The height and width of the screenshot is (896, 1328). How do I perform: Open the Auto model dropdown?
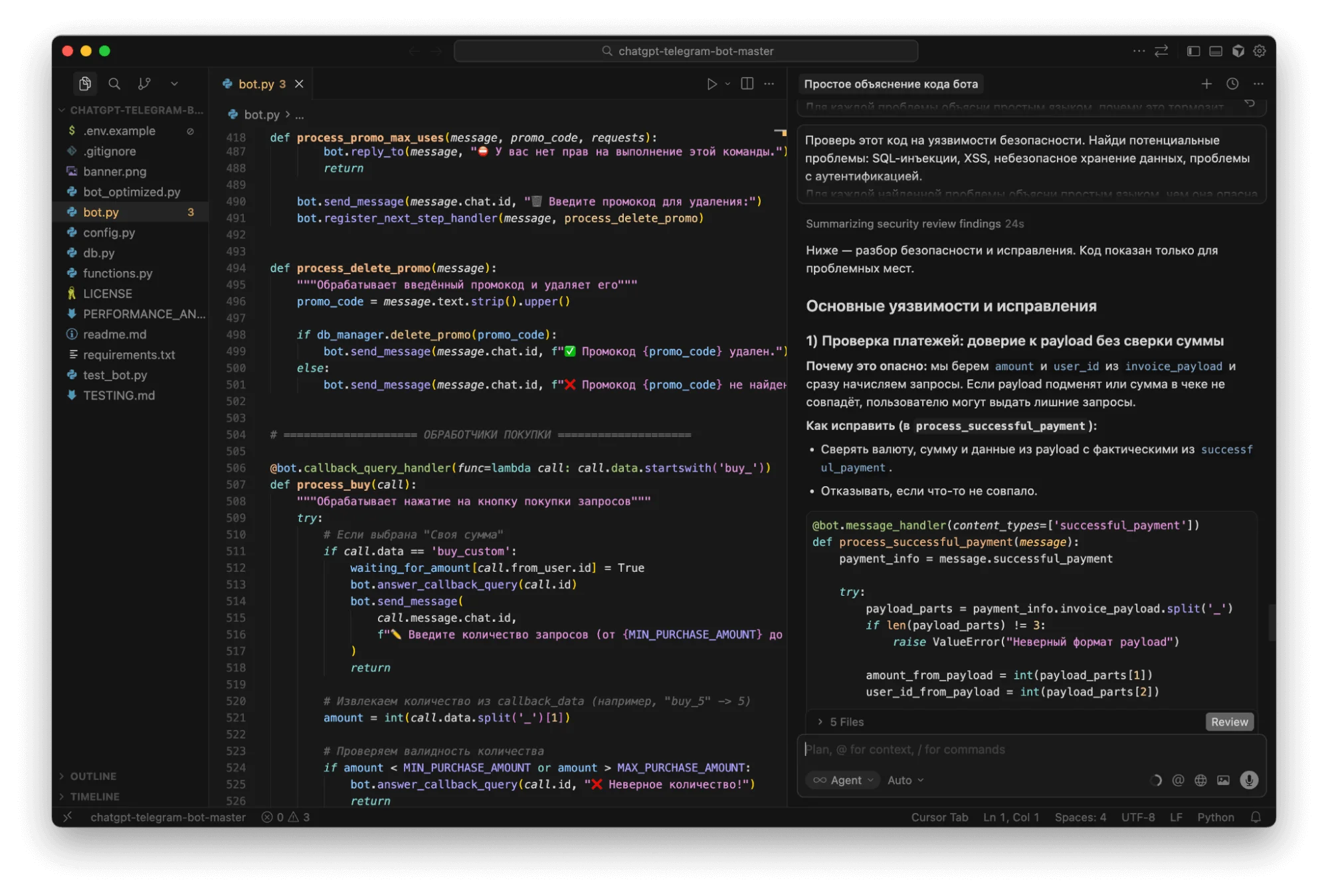905,780
